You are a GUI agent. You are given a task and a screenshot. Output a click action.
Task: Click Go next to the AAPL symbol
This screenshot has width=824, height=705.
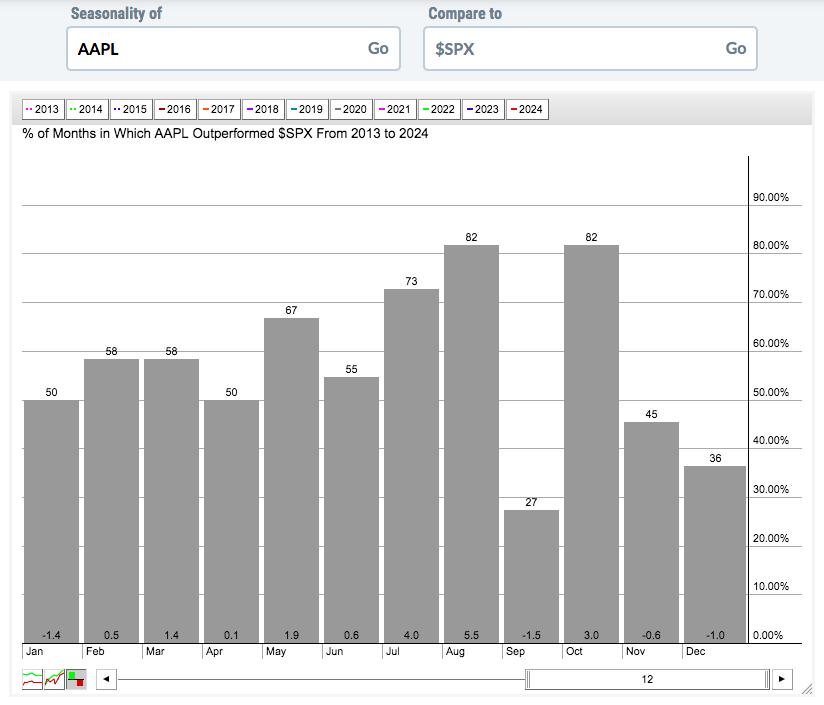tap(378, 48)
